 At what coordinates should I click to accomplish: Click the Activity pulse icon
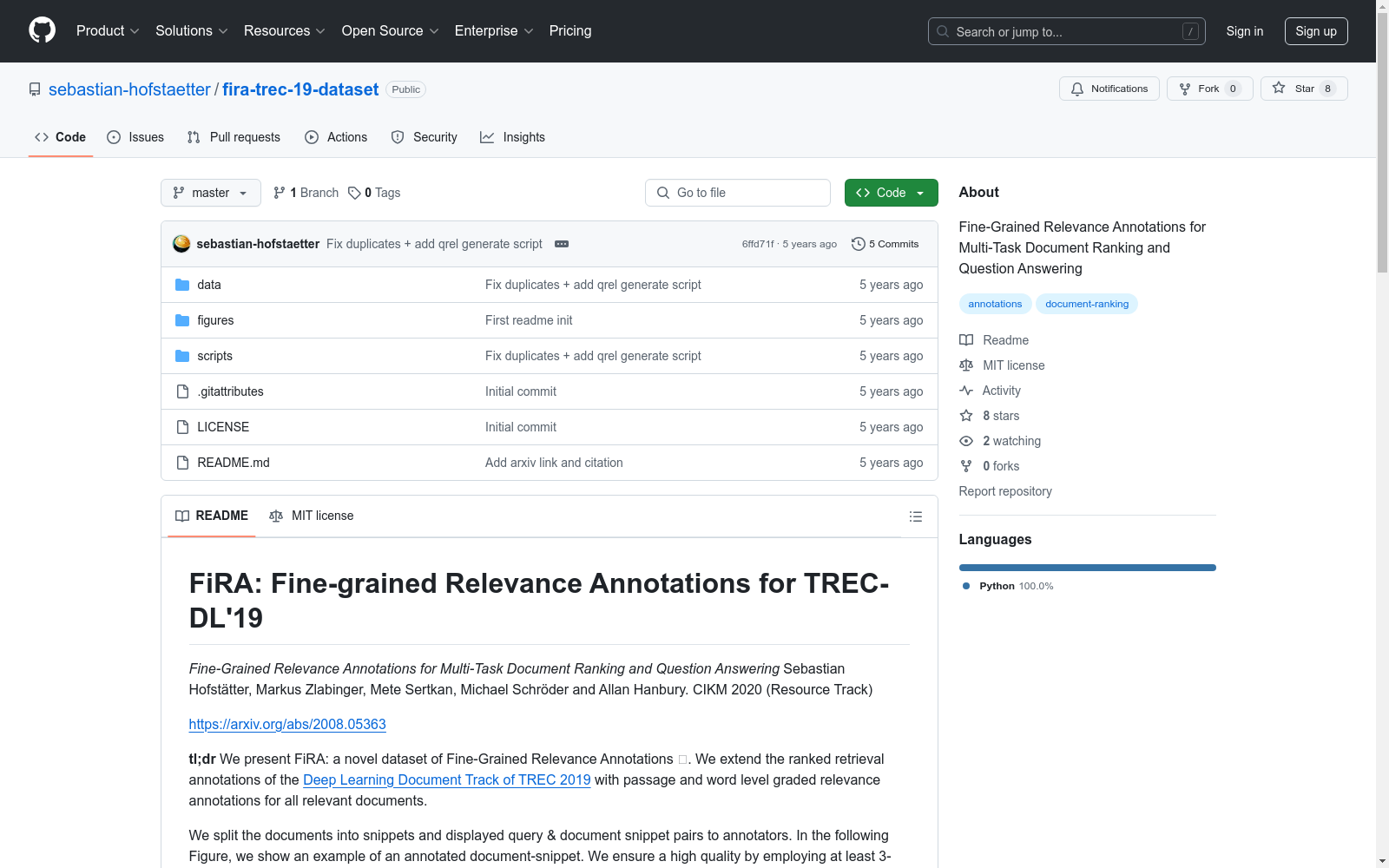[966, 391]
